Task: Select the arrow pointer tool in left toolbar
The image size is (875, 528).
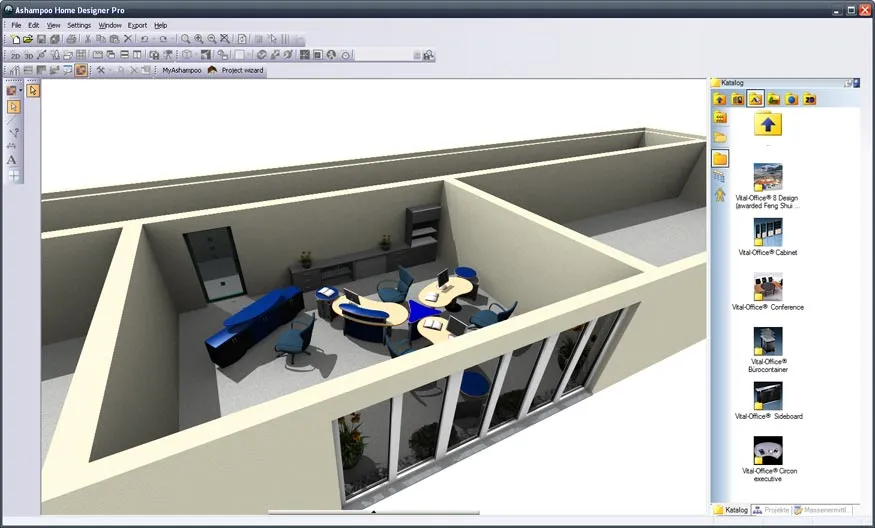Action: click(x=13, y=107)
